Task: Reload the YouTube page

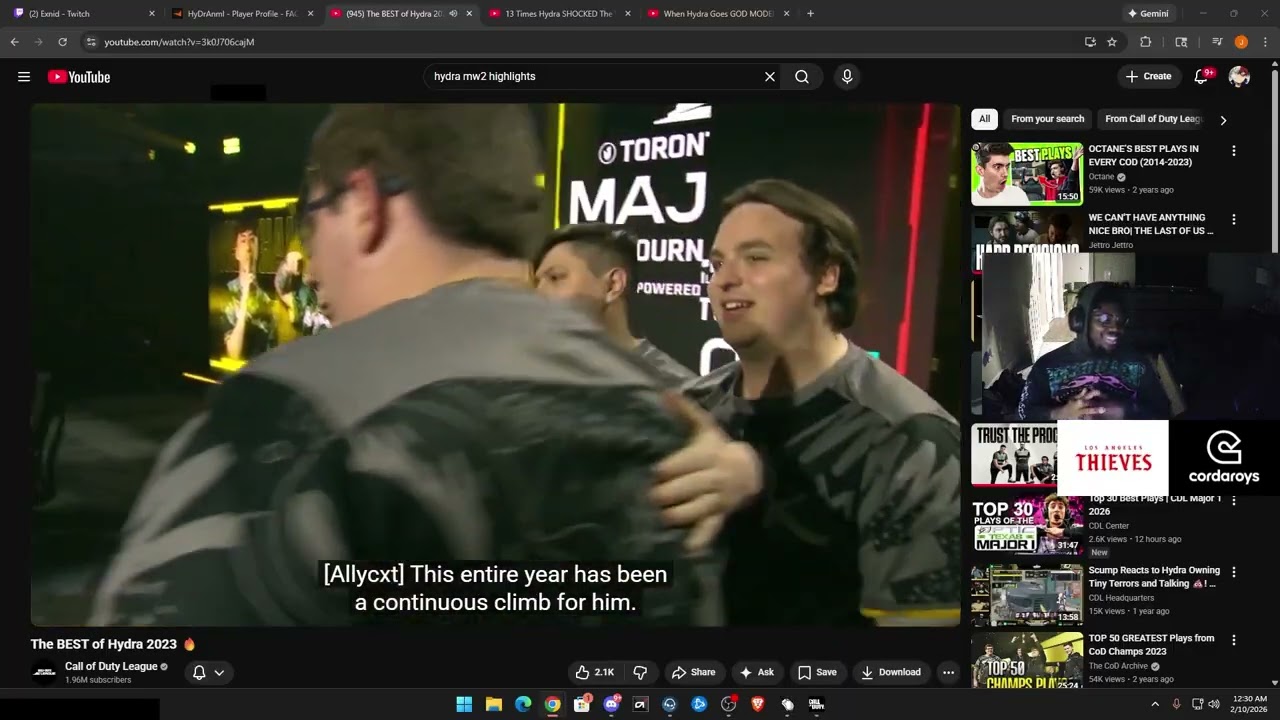Action: coord(62,42)
